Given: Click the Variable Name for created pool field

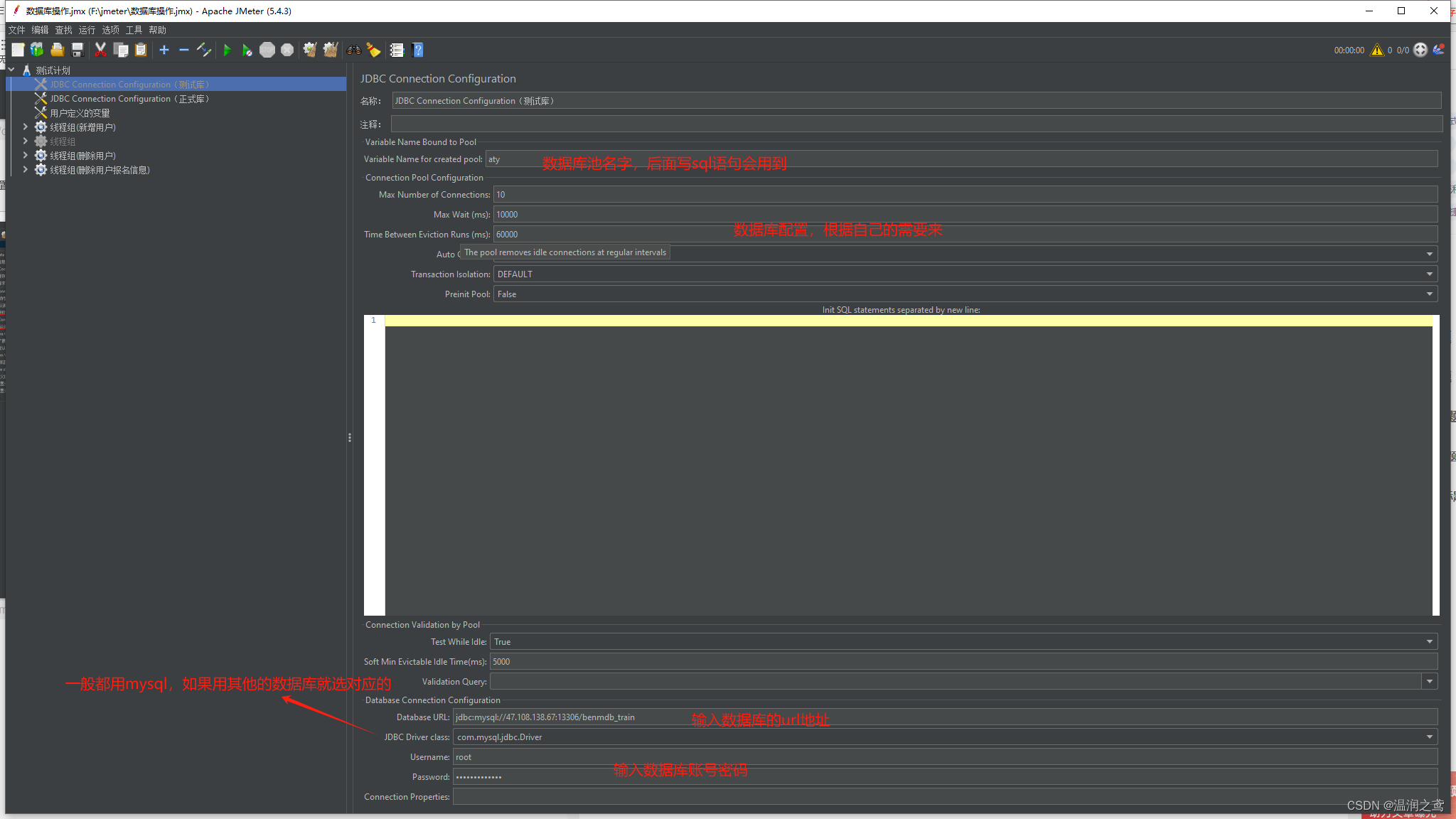Looking at the screenshot, I should (961, 159).
